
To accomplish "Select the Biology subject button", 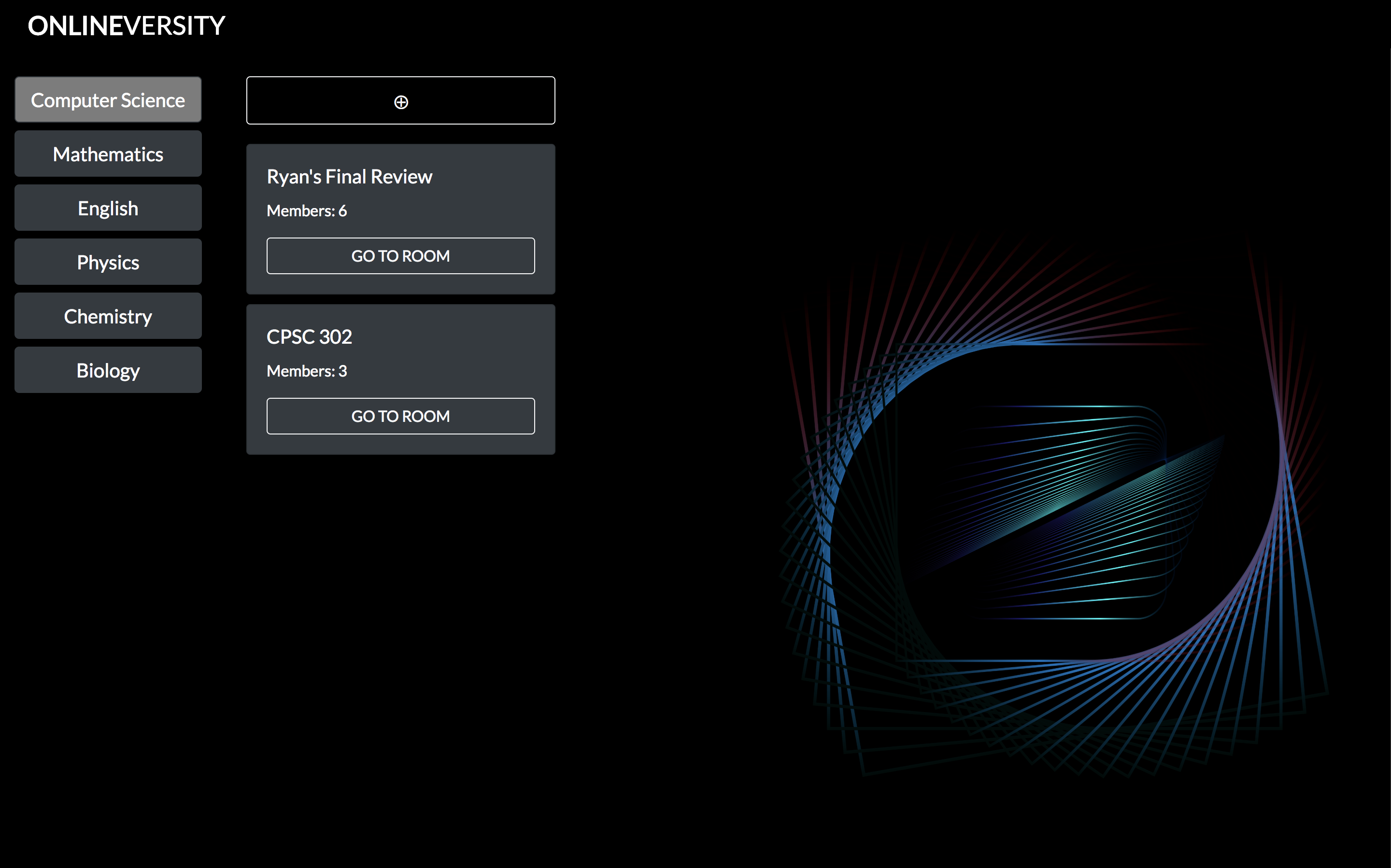I will point(108,370).
